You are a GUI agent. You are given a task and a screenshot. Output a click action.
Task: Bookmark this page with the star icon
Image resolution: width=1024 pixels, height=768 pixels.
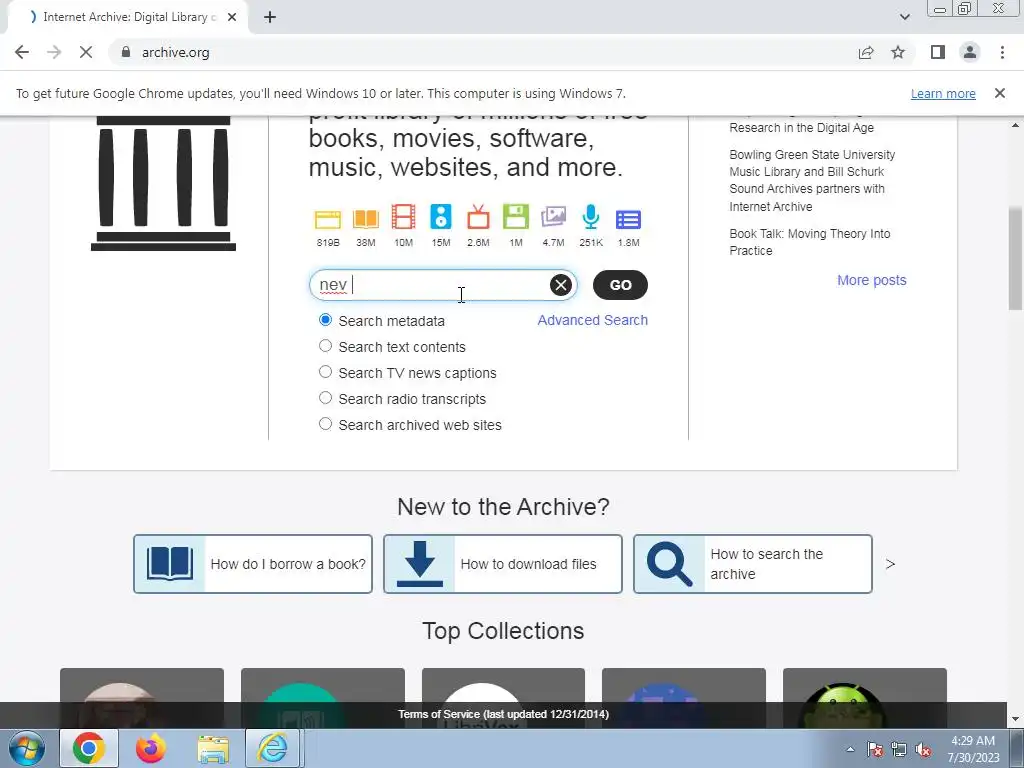tap(898, 52)
